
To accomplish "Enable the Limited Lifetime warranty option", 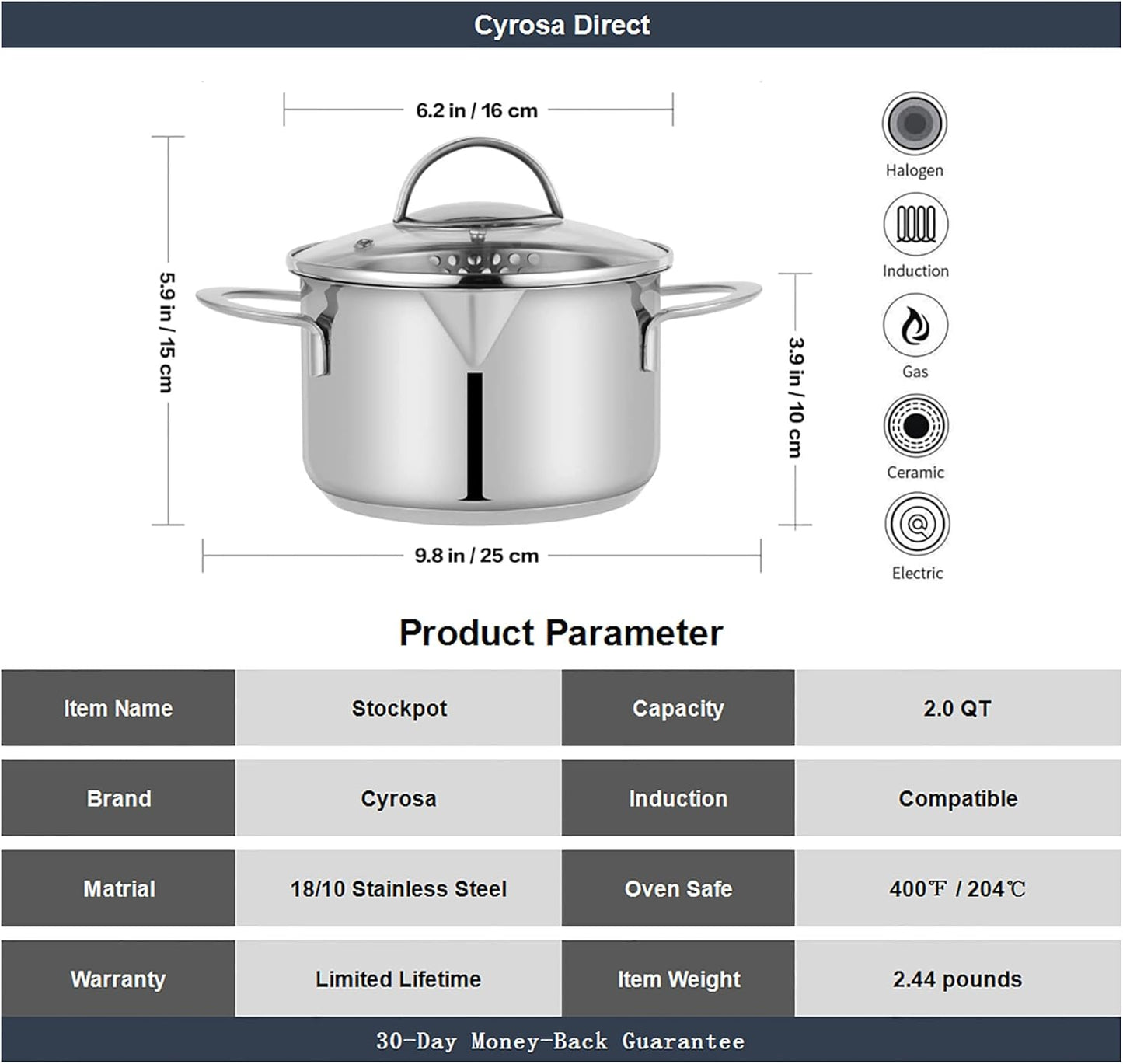I will (x=399, y=979).
